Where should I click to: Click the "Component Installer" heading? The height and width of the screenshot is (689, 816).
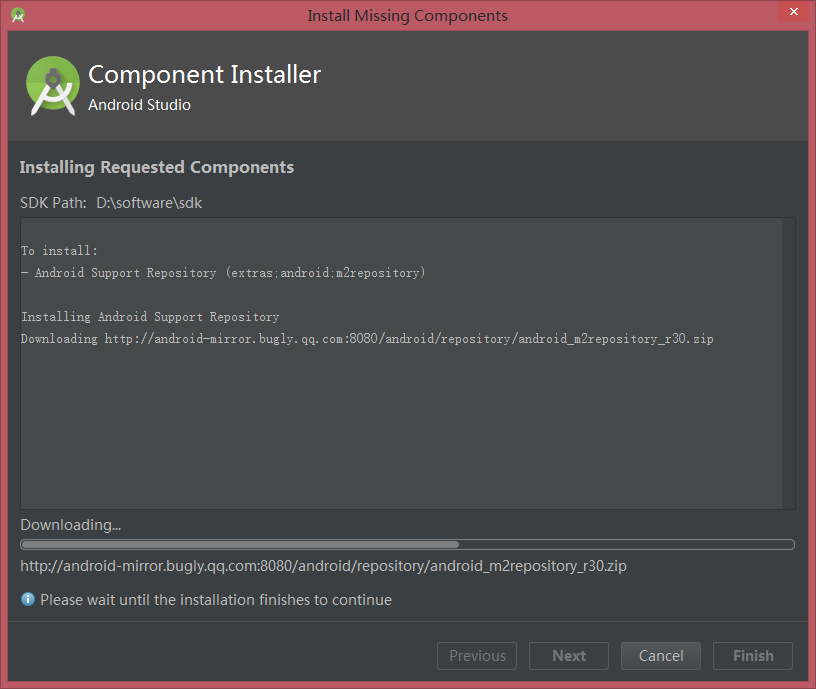click(x=205, y=74)
